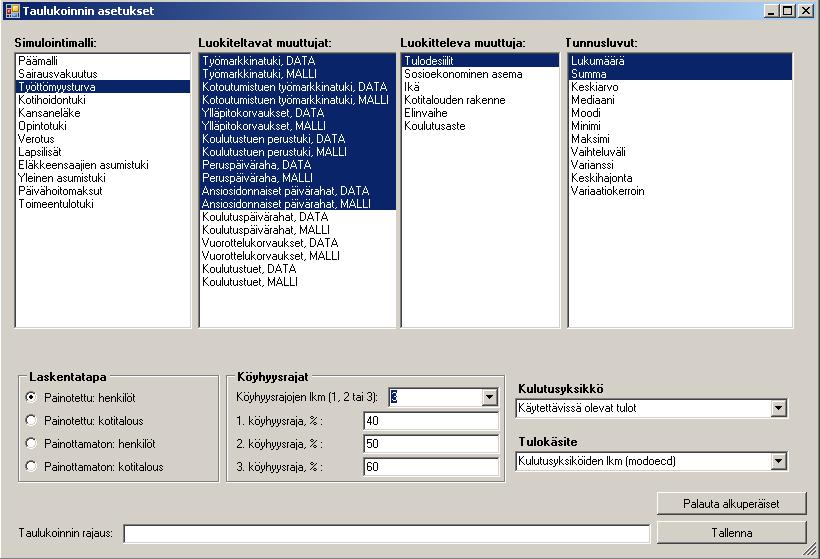This screenshot has height=559, width=820.
Task: Select Moodi in Tunnusluvut list
Action: tap(680, 113)
